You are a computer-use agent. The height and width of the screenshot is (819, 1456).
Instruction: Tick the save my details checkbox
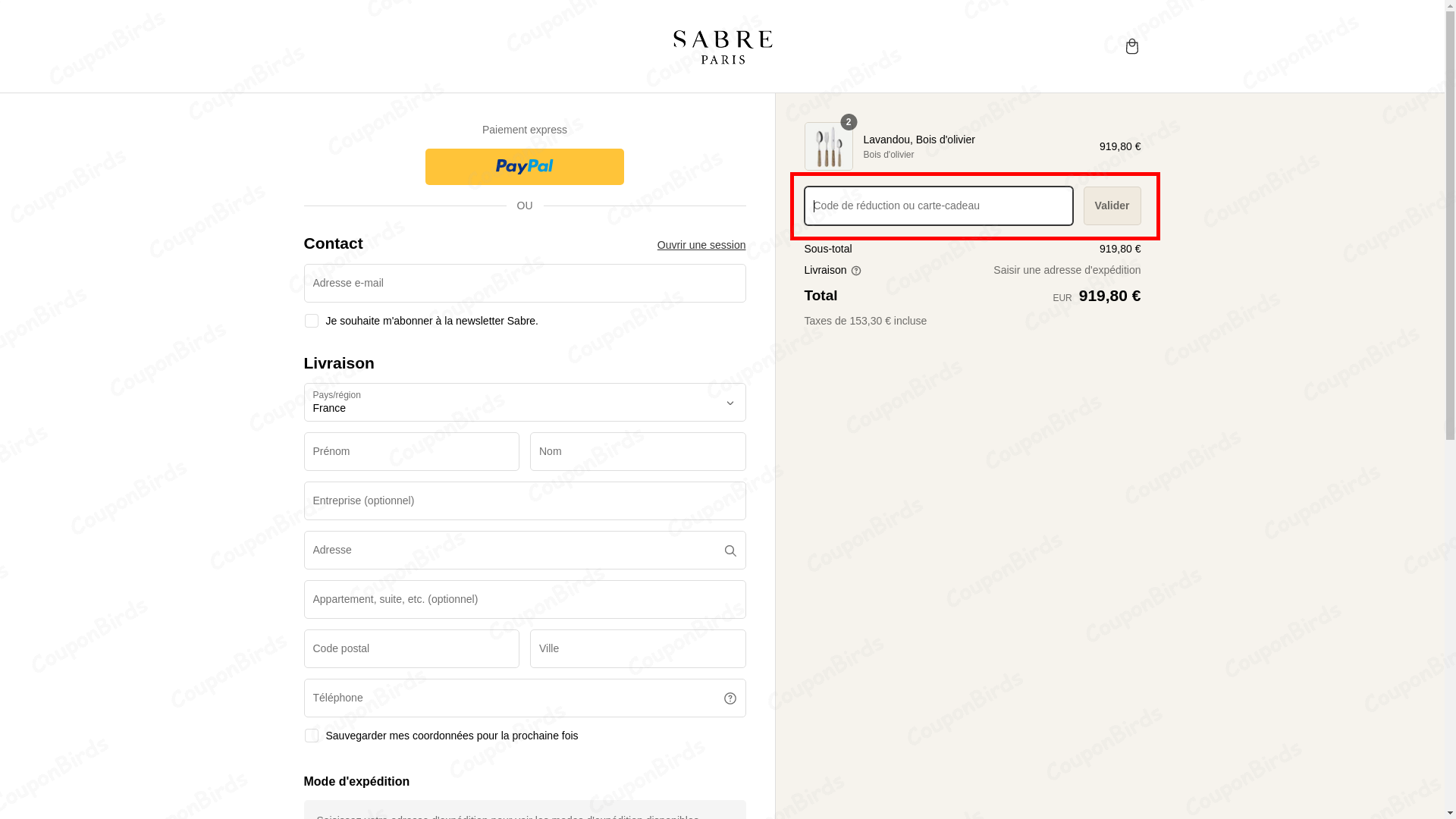311,736
